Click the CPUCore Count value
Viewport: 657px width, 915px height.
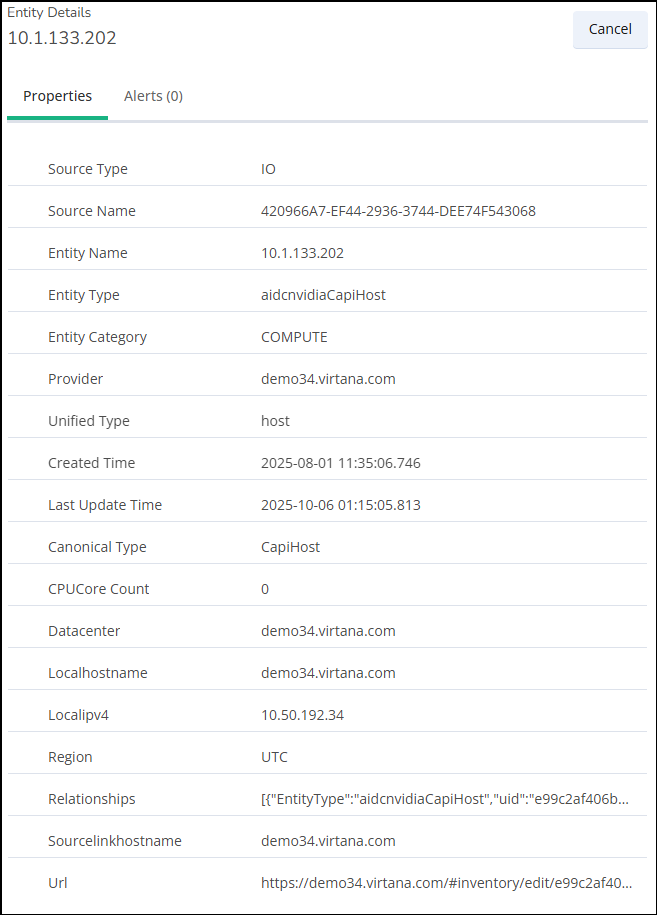click(x=265, y=589)
